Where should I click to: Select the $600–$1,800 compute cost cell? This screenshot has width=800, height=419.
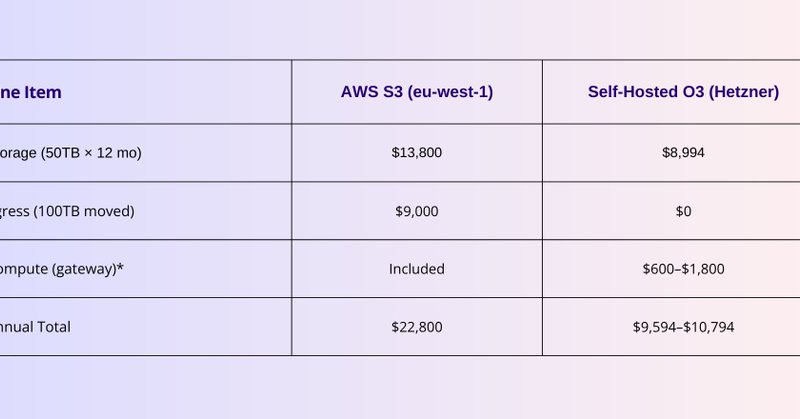click(x=683, y=269)
